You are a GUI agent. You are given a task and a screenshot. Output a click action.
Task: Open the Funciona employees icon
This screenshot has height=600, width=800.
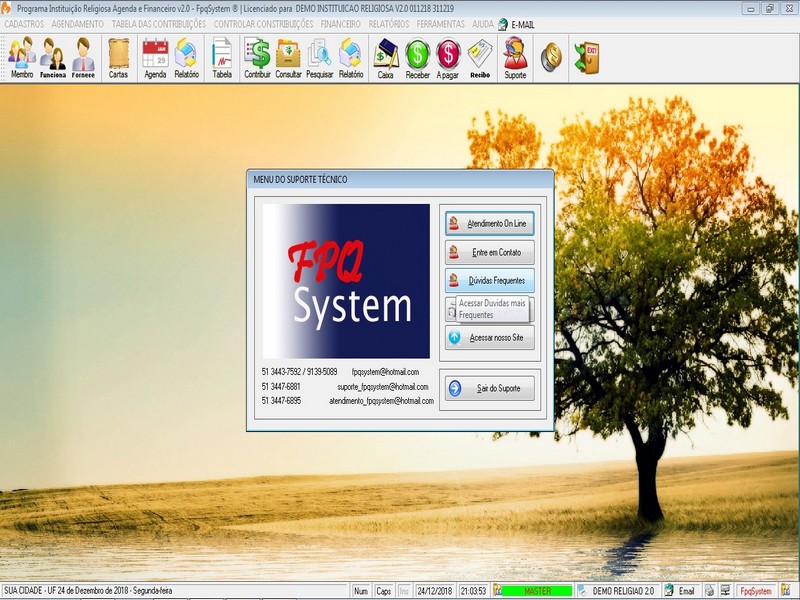[53, 58]
